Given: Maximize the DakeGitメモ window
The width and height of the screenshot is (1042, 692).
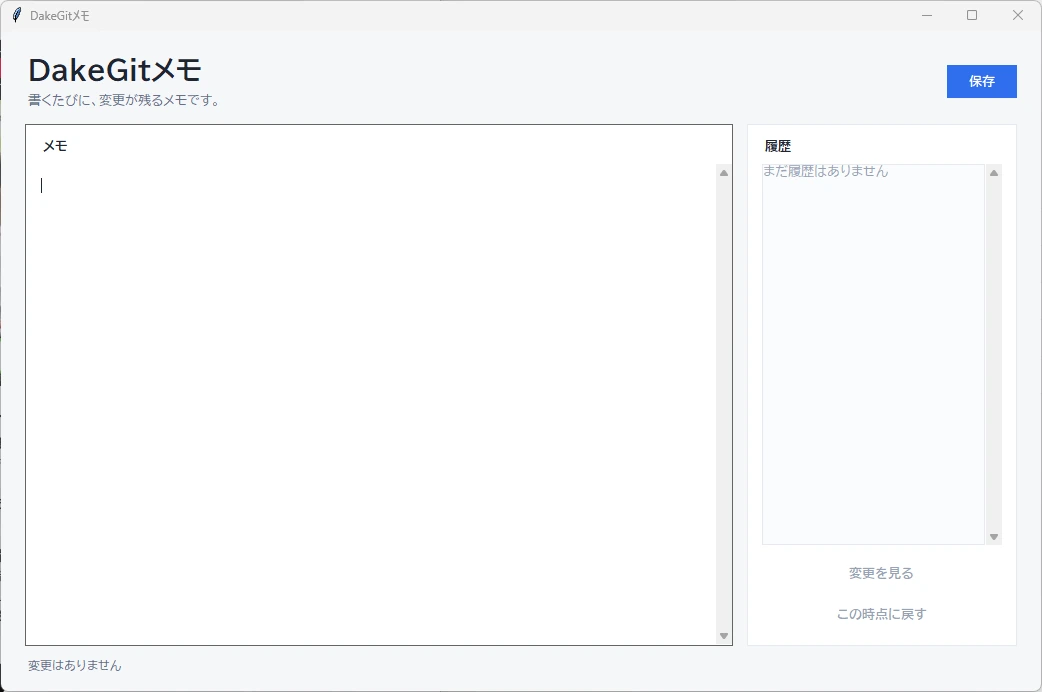Looking at the screenshot, I should tap(972, 15).
